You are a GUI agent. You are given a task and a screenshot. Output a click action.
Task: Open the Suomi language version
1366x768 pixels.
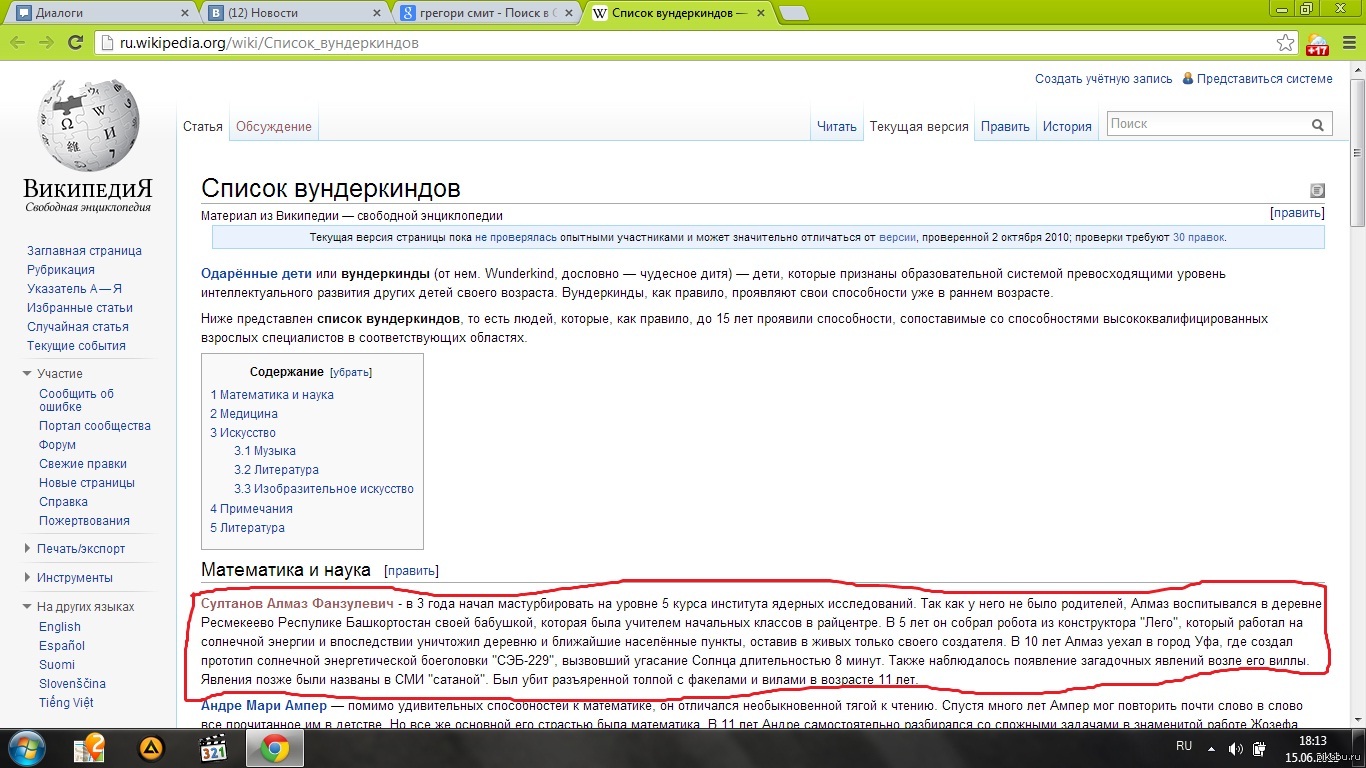[x=57, y=665]
